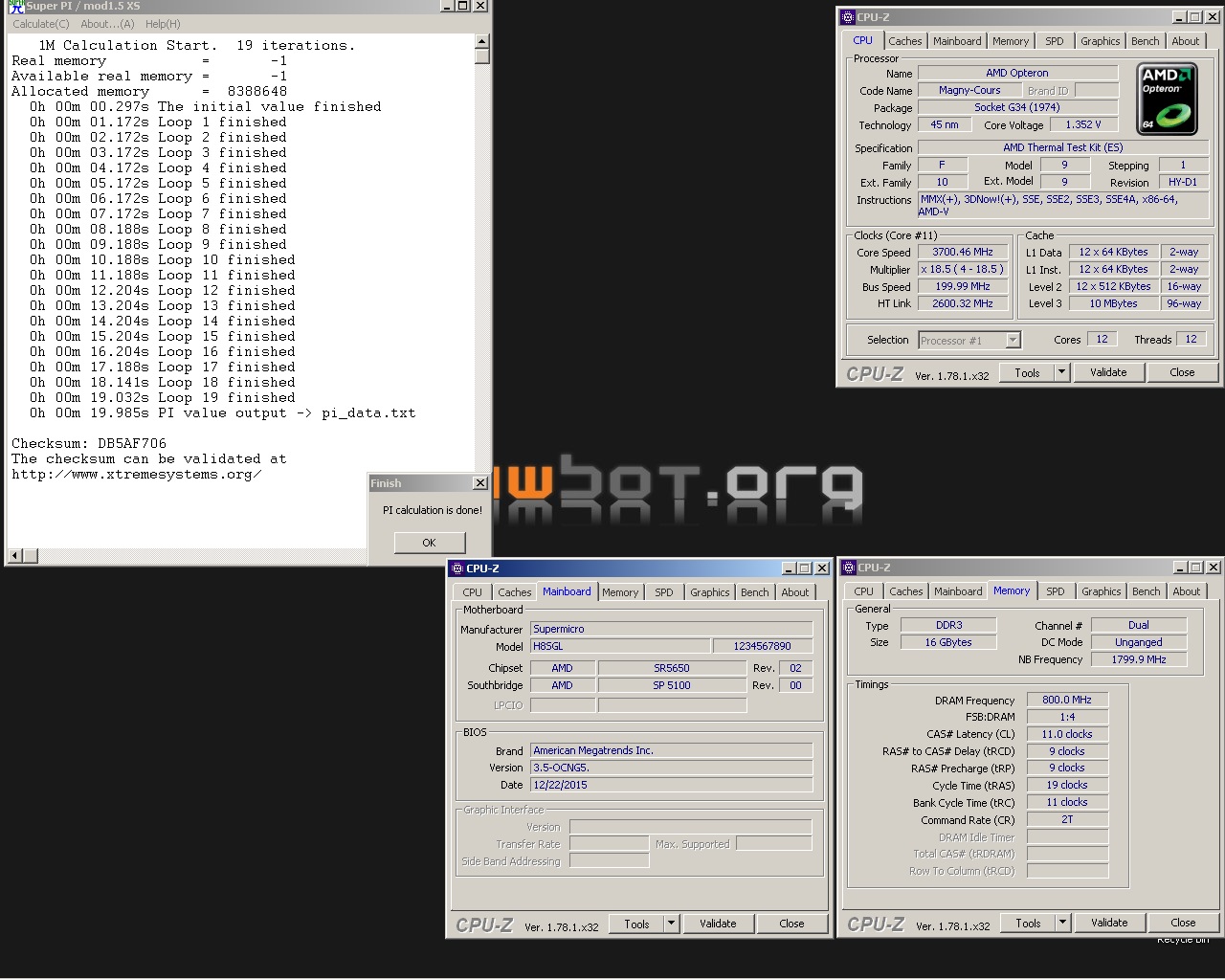Click the Tools button in the top CPU-Z window
The height and width of the screenshot is (980, 1225).
click(1027, 373)
